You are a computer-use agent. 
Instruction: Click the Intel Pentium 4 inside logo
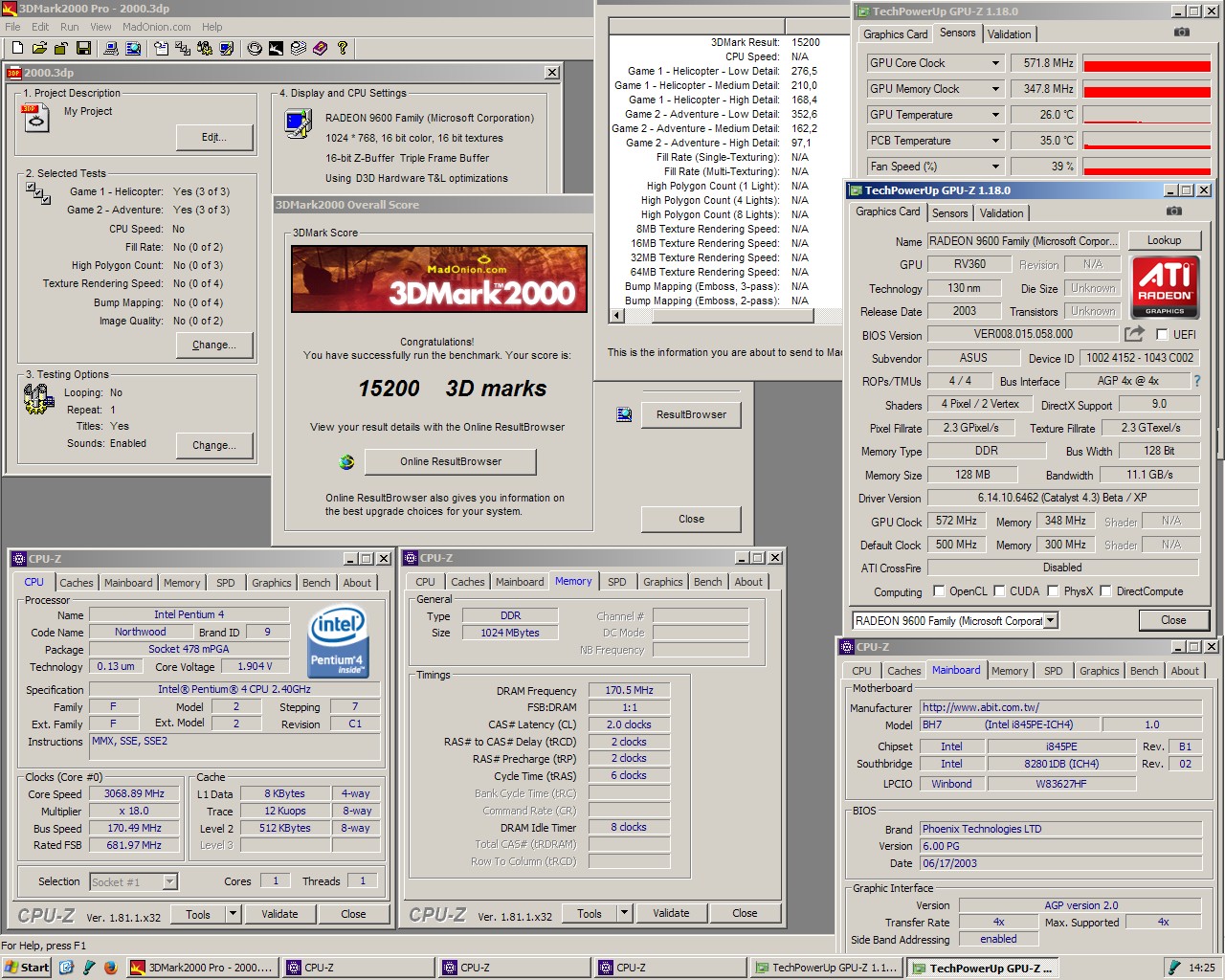[x=338, y=642]
